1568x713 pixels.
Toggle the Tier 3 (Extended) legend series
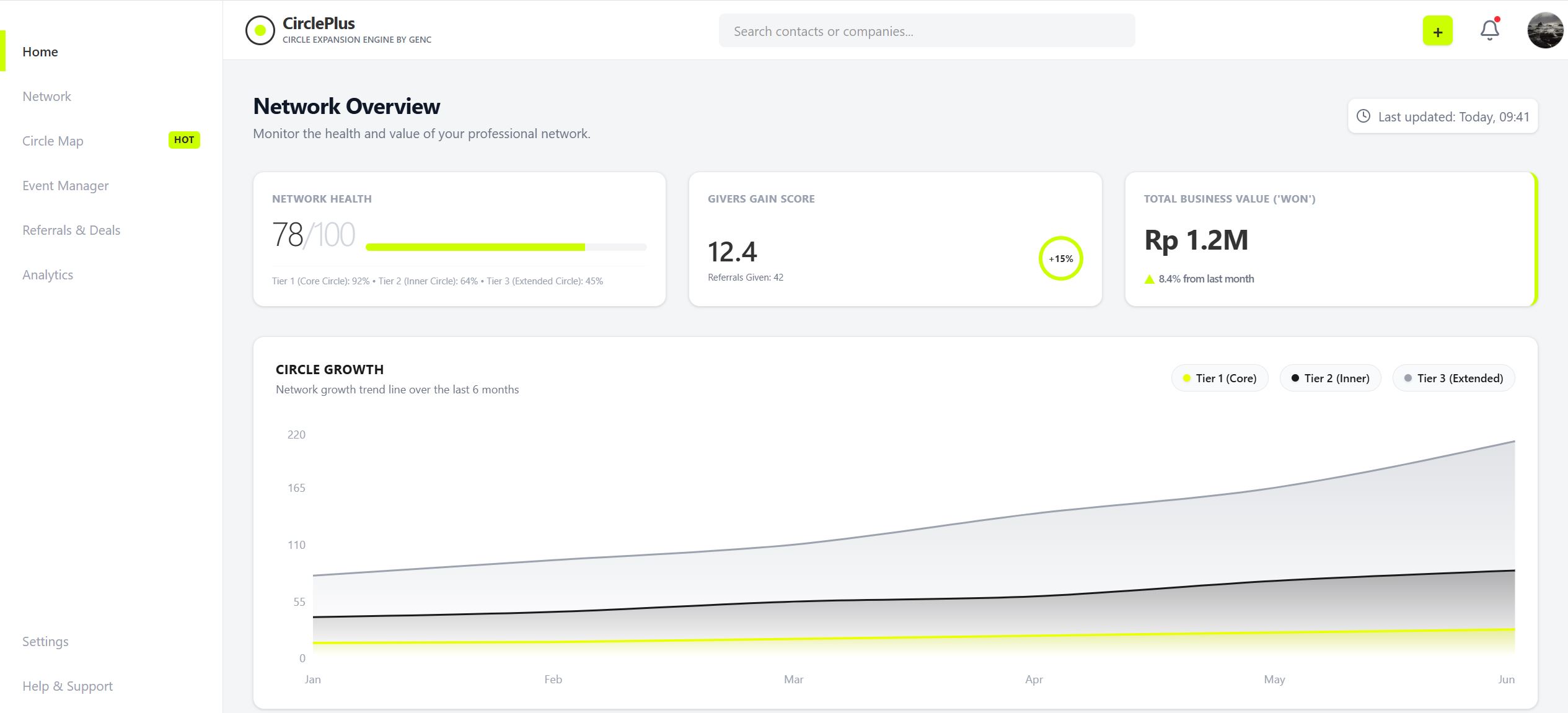coord(1453,378)
